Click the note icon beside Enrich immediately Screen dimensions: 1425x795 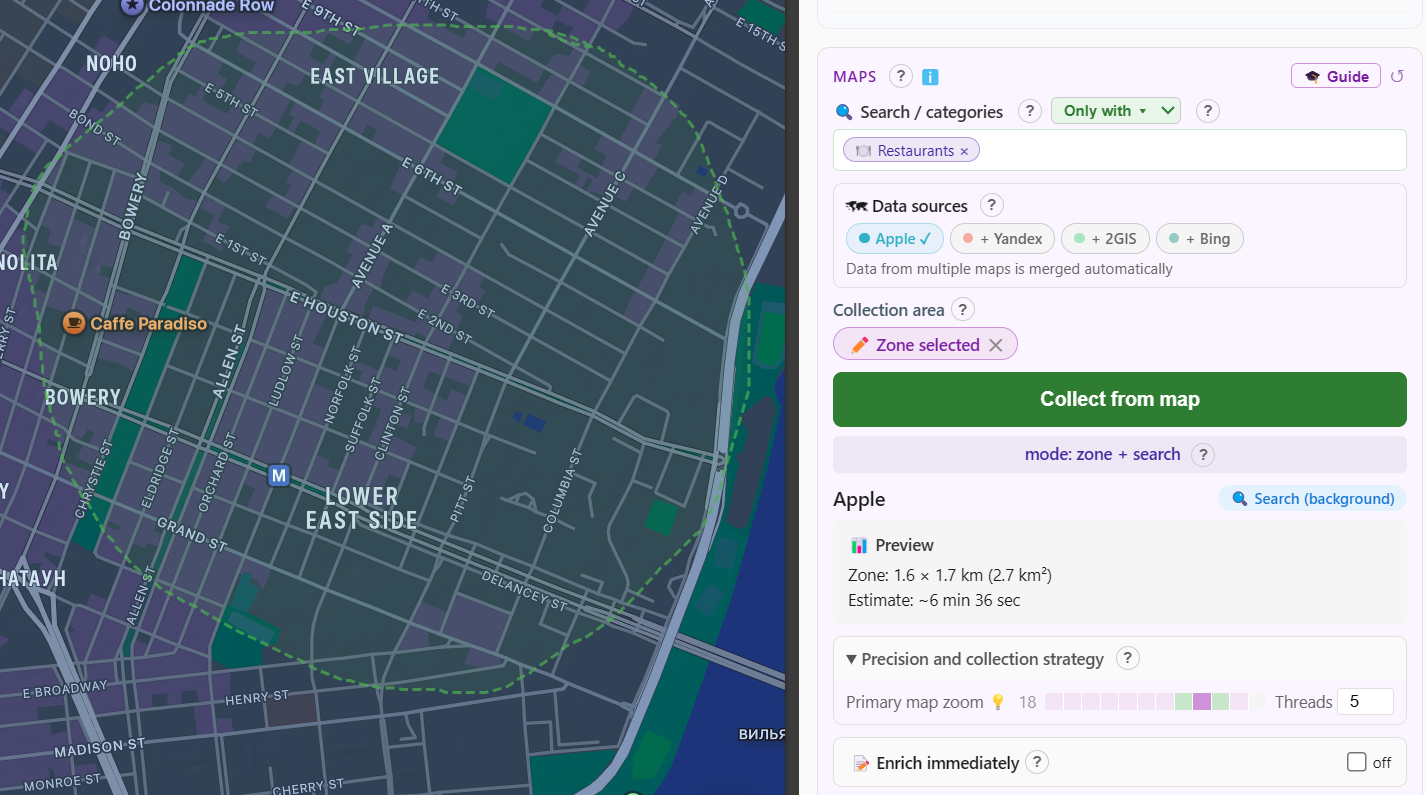pos(861,763)
